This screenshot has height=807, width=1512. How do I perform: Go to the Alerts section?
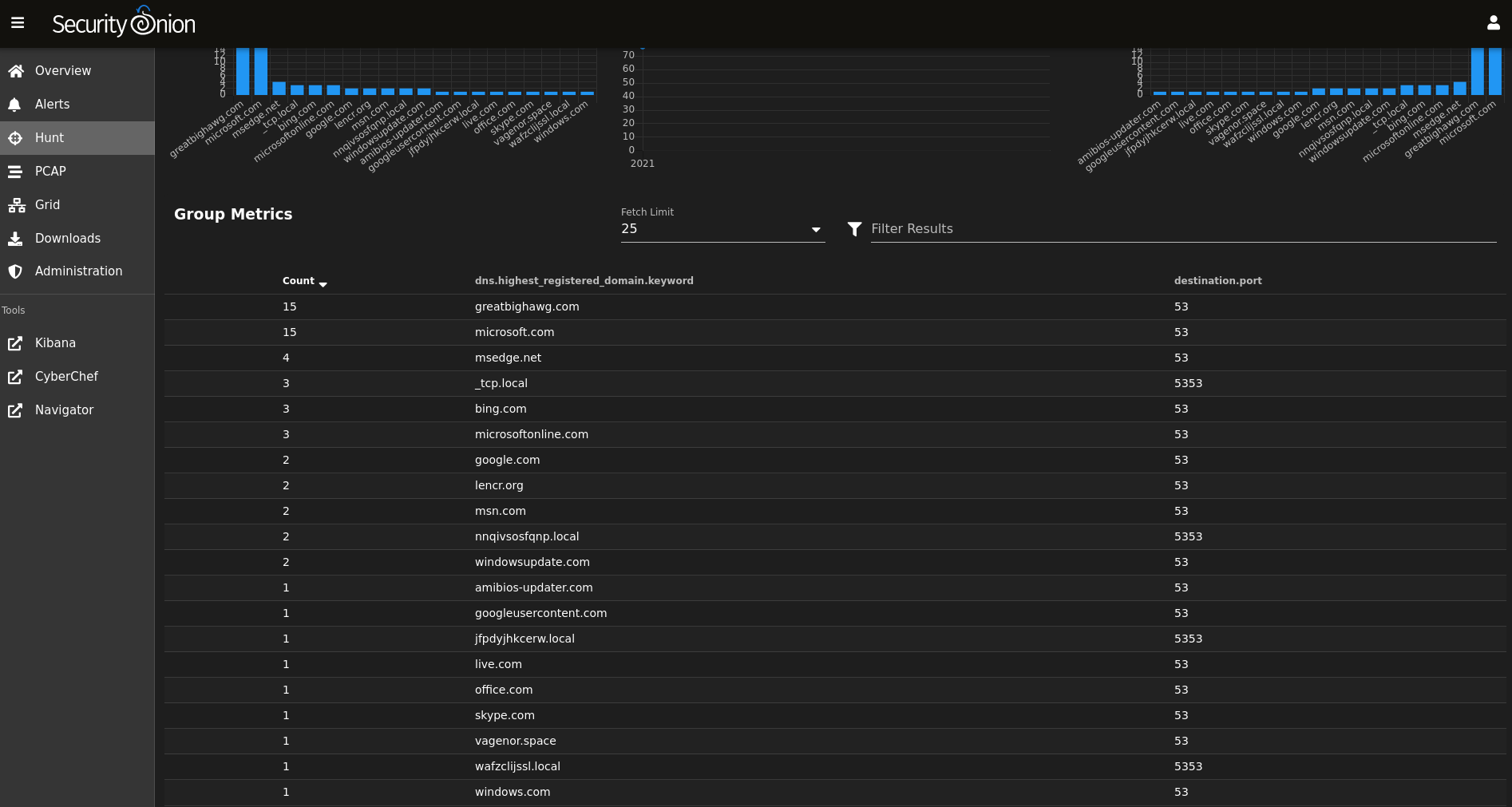pyautogui.click(x=77, y=105)
